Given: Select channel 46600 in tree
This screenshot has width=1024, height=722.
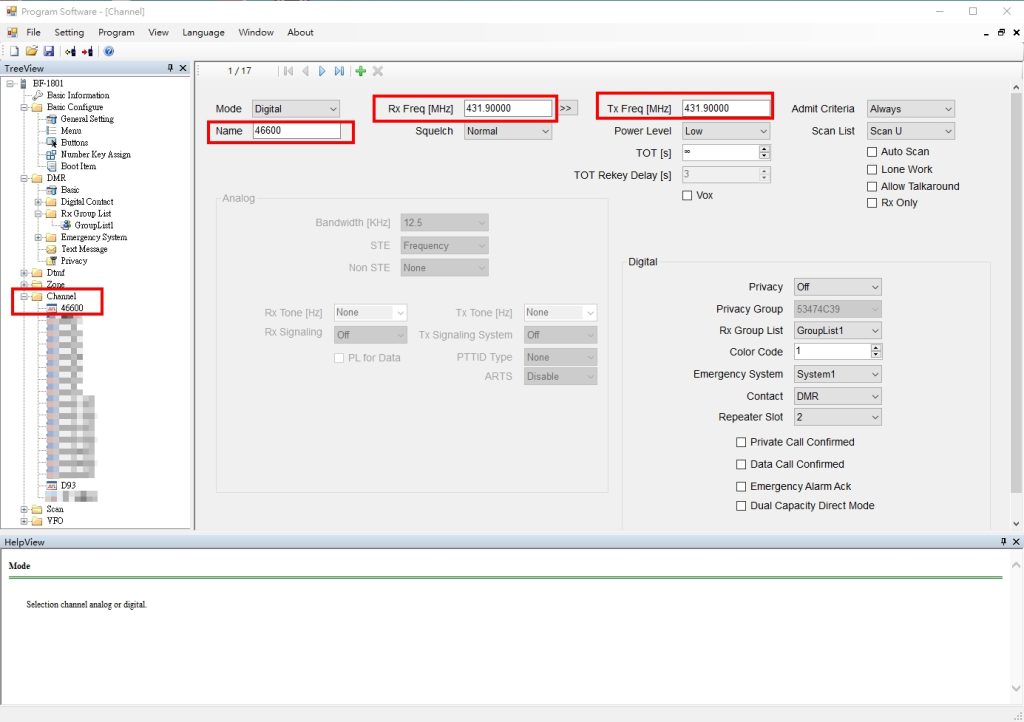Looking at the screenshot, I should click(72, 308).
